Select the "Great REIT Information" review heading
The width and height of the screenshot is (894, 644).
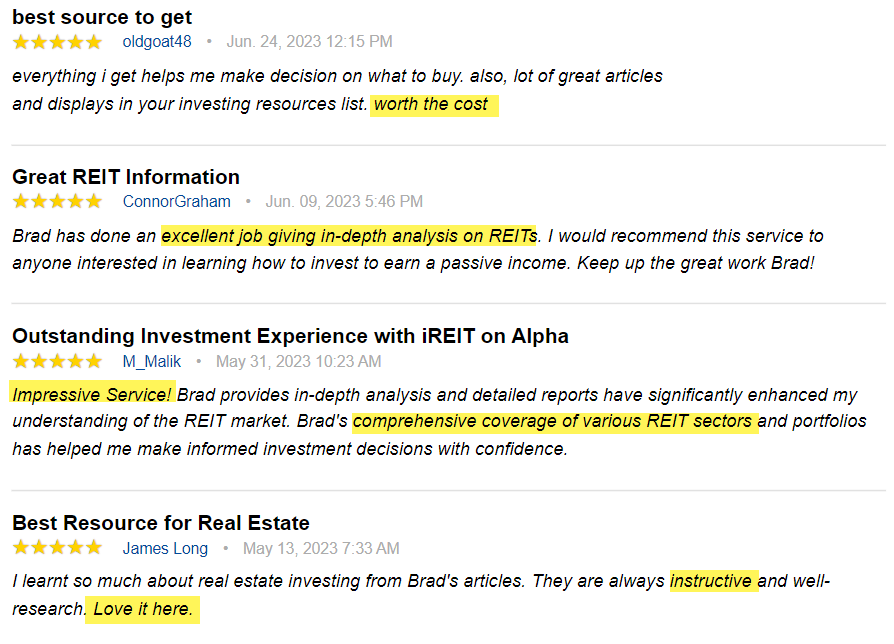[126, 177]
